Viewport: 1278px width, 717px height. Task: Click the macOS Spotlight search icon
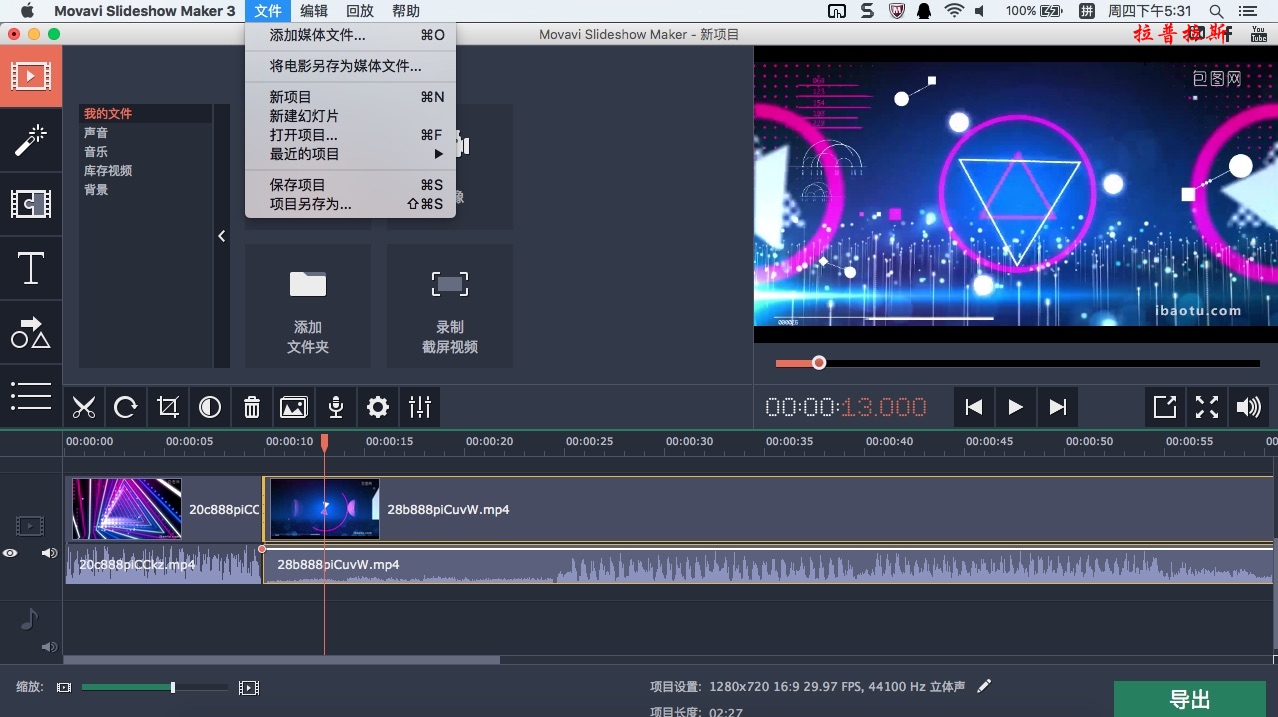pos(1216,11)
